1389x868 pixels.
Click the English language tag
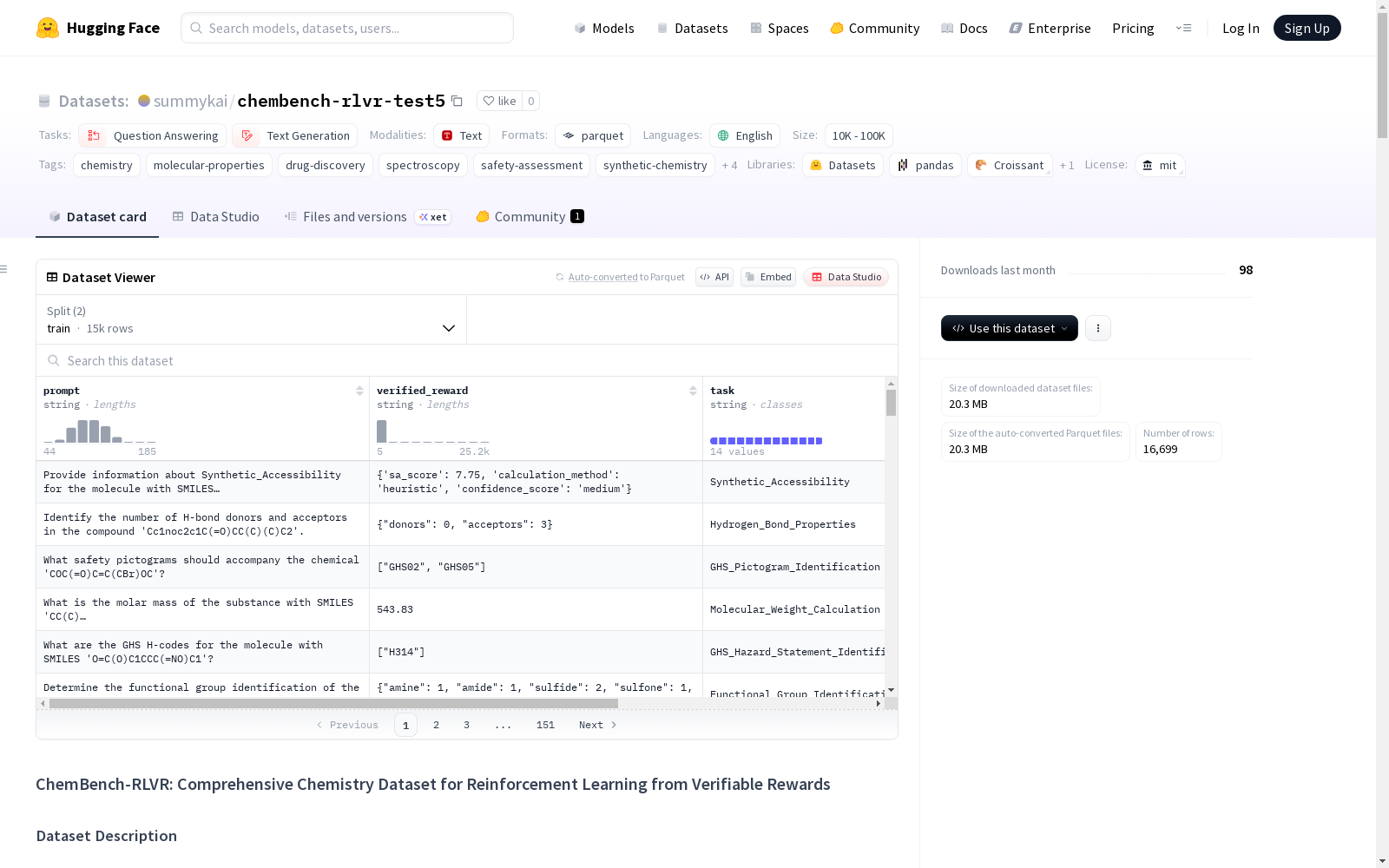[745, 135]
